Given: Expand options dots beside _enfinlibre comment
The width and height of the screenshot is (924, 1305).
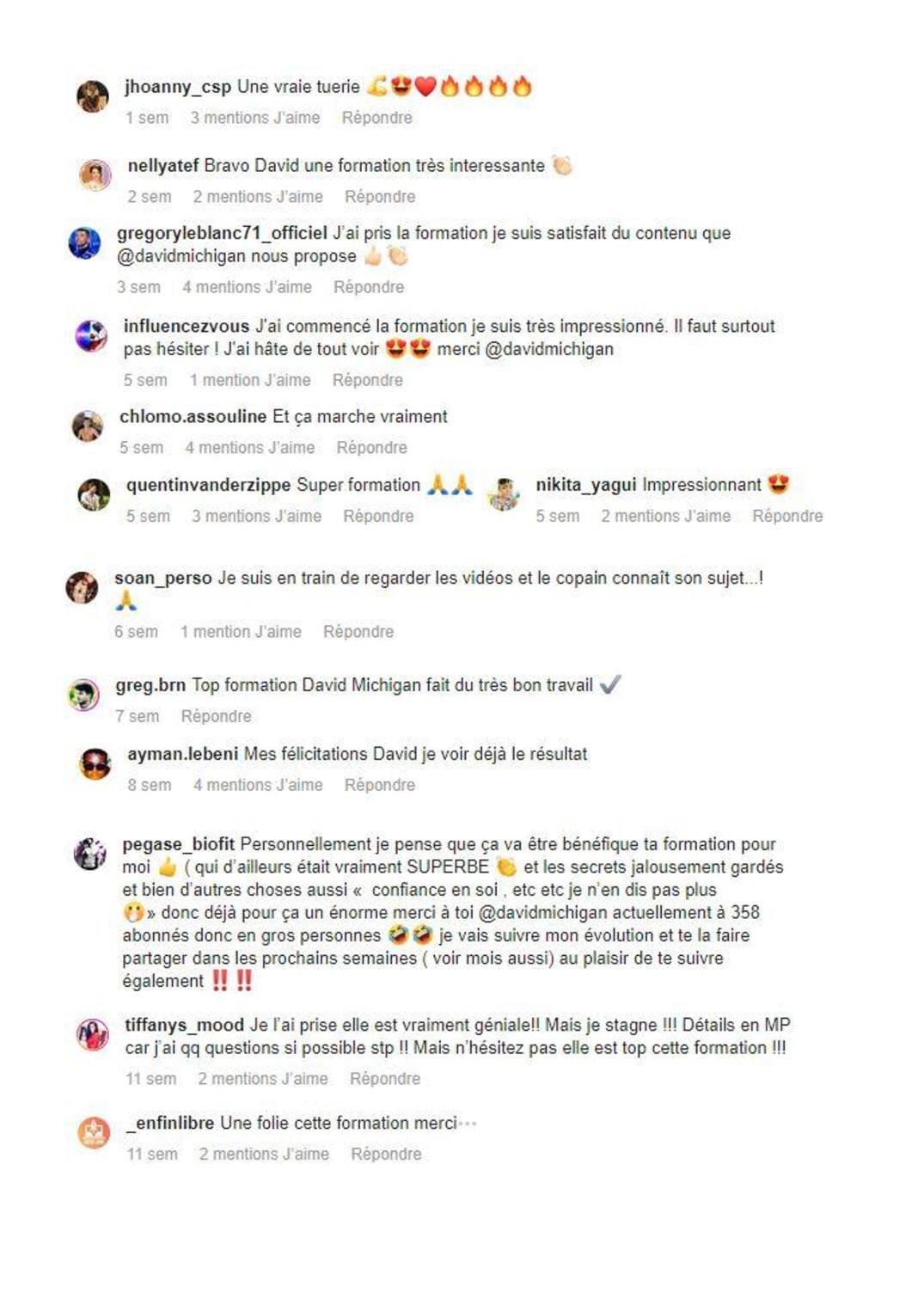Looking at the screenshot, I should point(468,1124).
